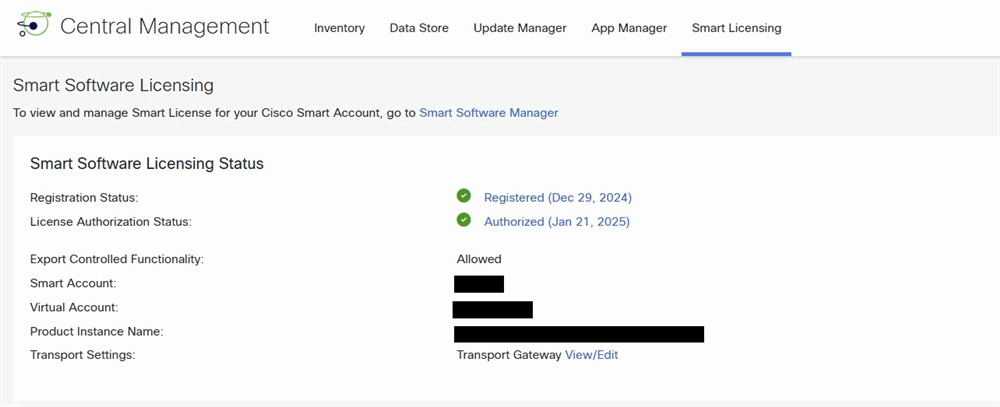Go to the Update Manager tab
This screenshot has width=1000, height=407.
point(520,28)
